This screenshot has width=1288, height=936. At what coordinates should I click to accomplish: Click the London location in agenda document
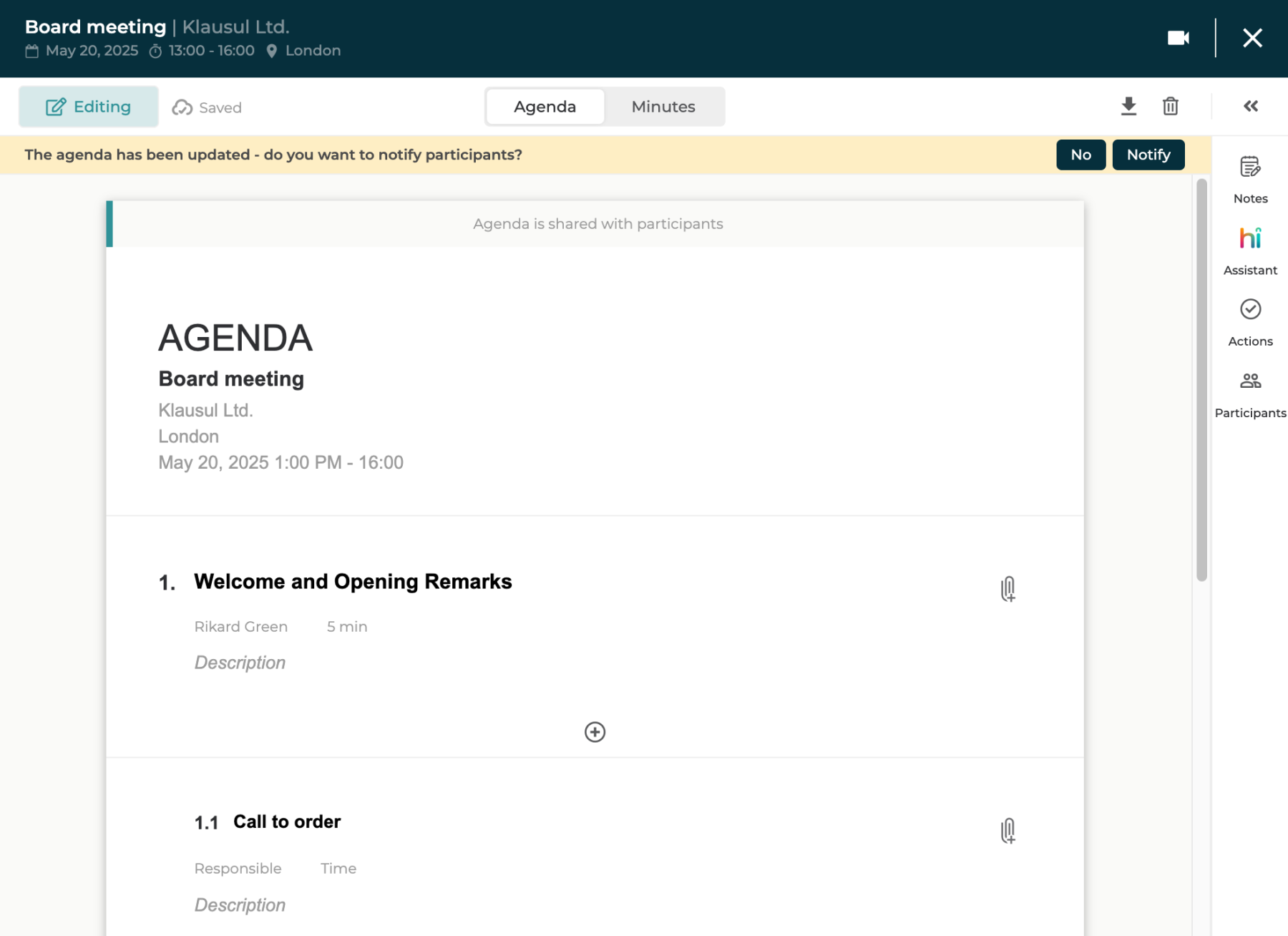(x=188, y=437)
